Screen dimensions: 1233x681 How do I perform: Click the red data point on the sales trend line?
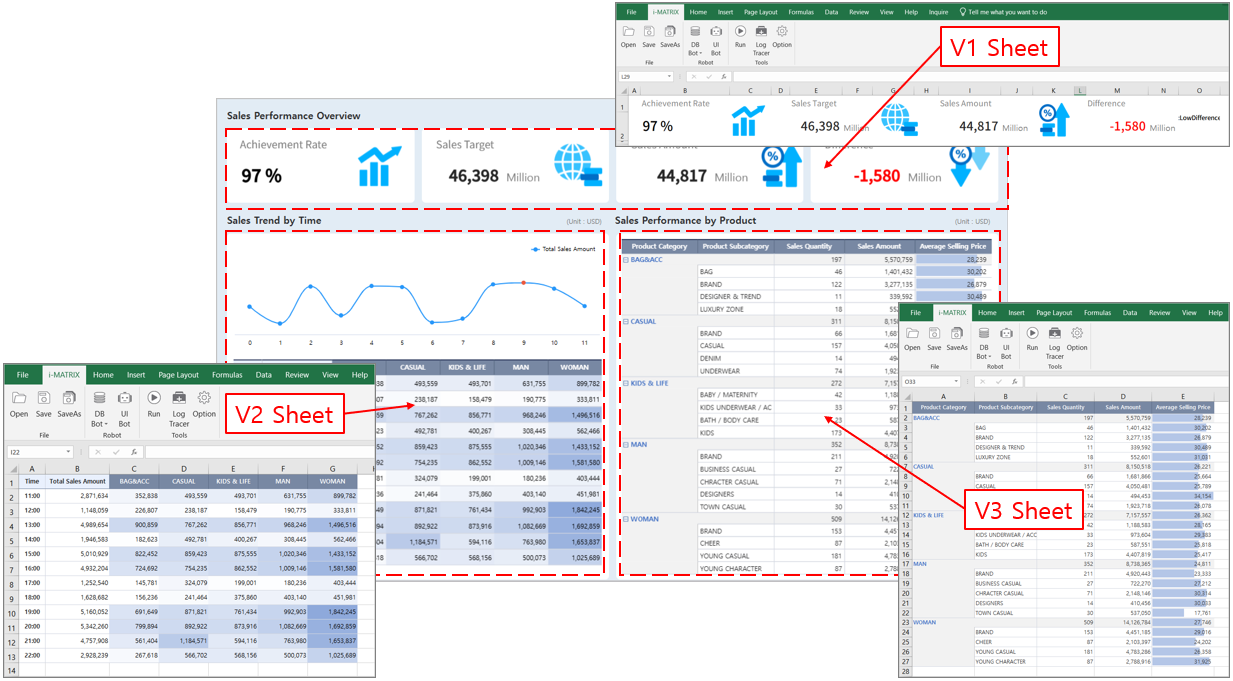(x=523, y=283)
